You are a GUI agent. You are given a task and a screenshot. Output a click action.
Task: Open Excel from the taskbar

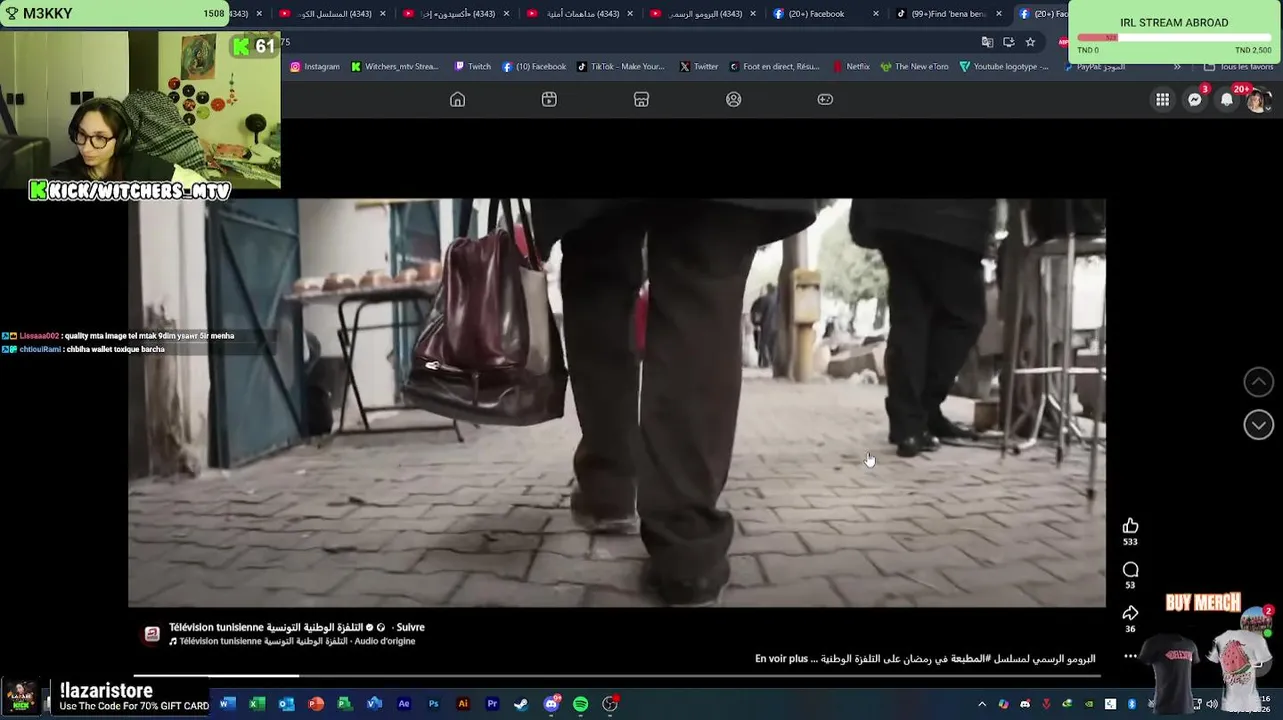click(256, 704)
